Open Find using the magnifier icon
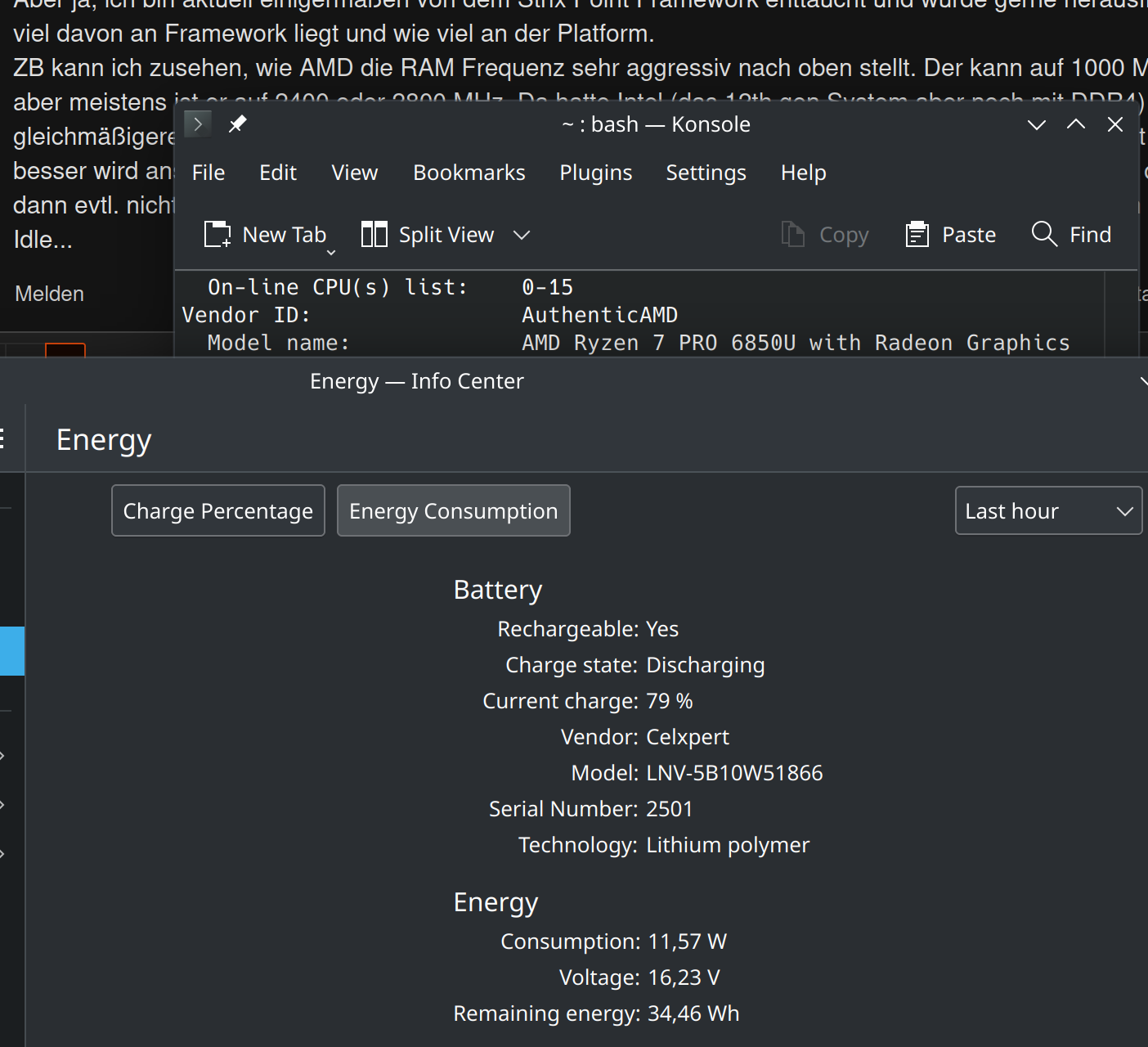This screenshot has height=1047, width=1148. [1044, 234]
